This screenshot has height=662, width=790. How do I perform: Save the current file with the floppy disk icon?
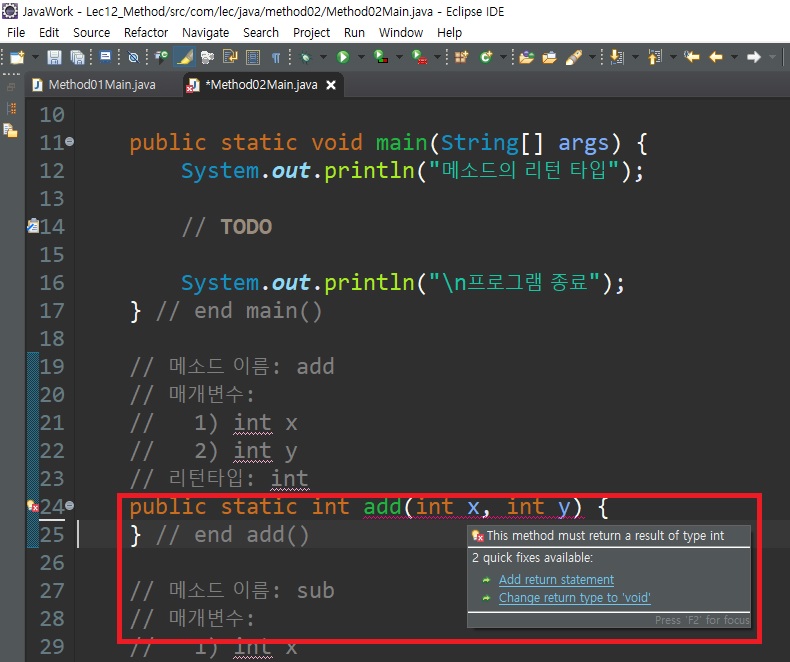click(x=54, y=57)
